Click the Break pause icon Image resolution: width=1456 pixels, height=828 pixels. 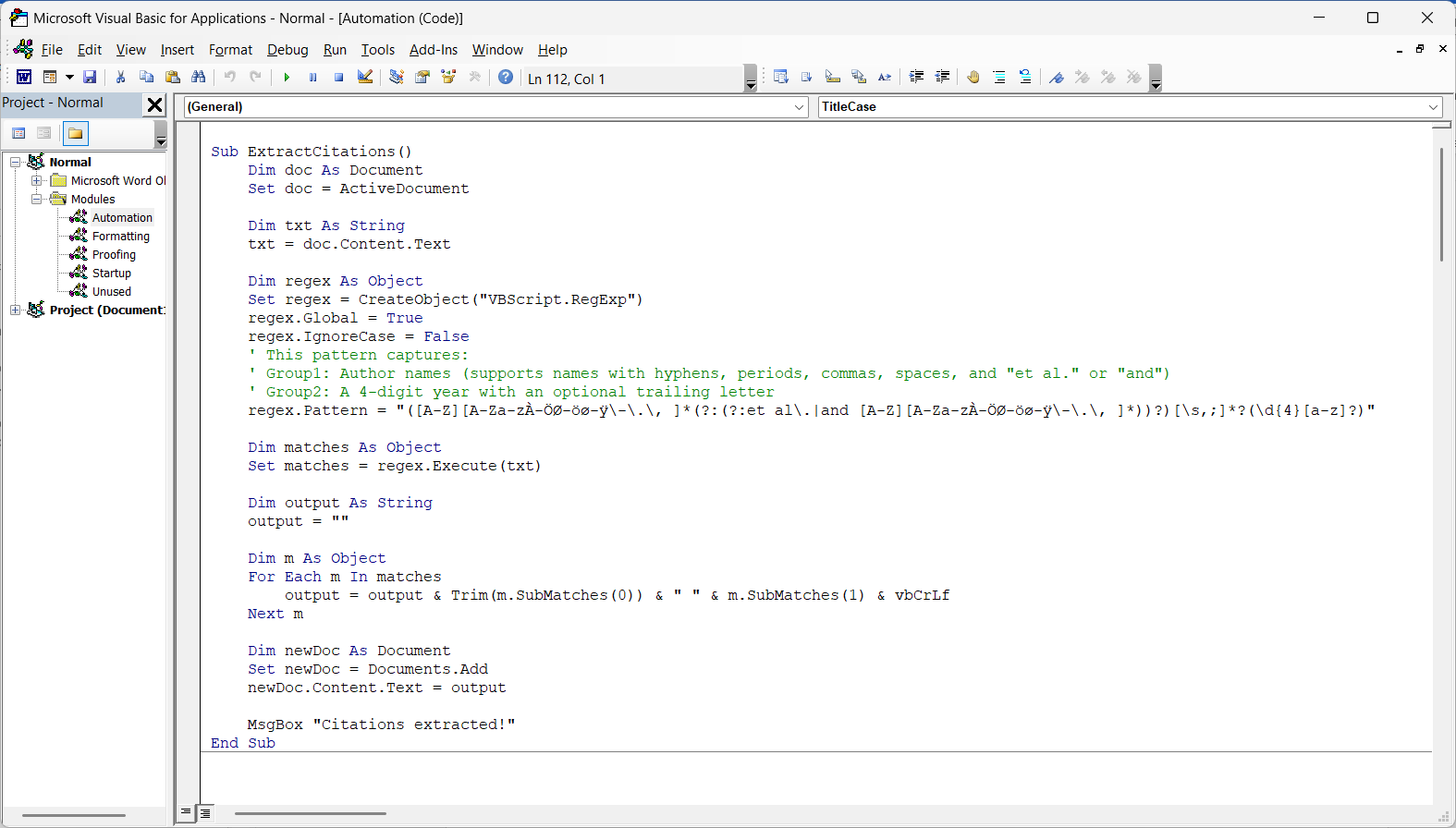coord(312,78)
